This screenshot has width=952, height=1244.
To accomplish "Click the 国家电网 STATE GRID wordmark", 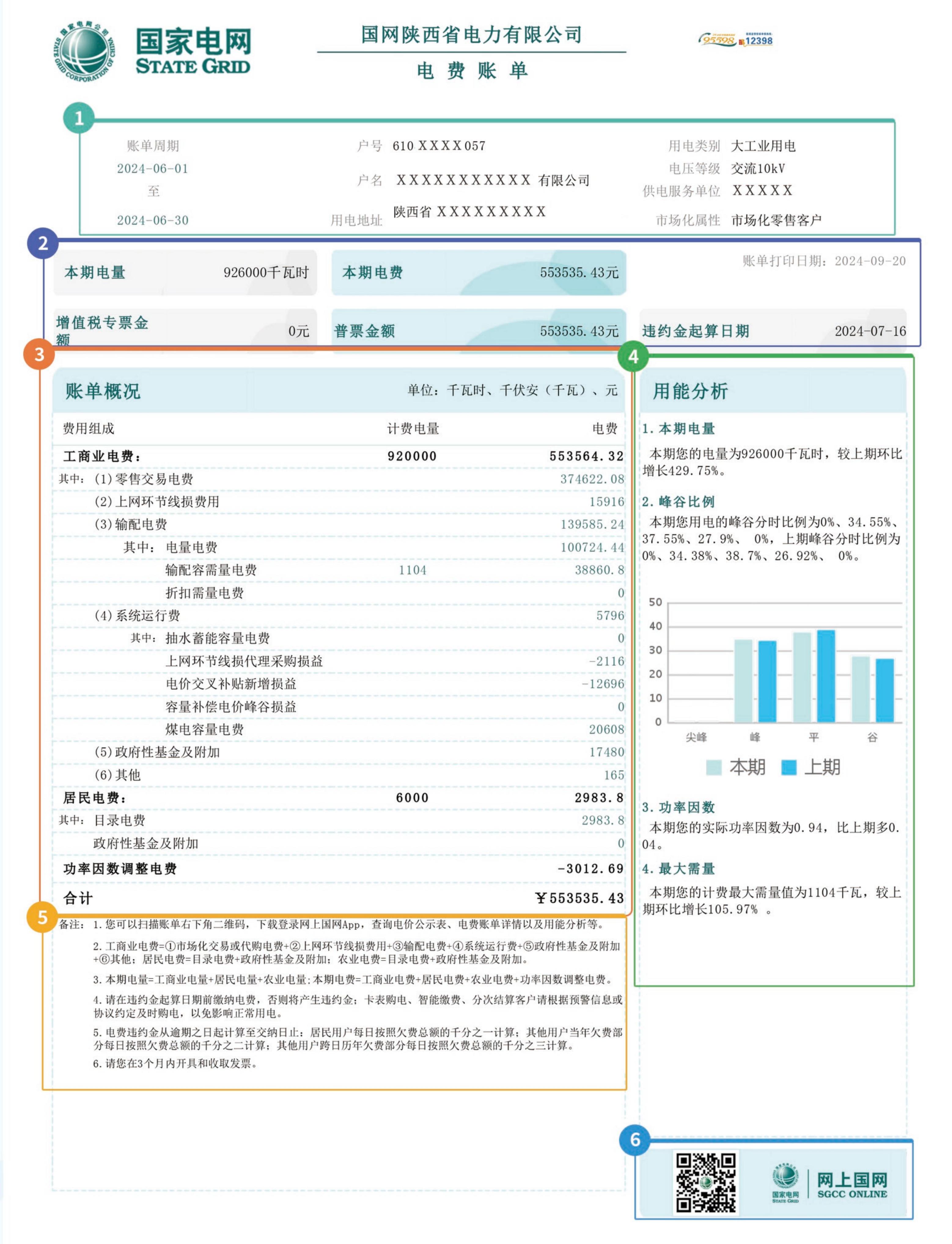I will [x=193, y=52].
